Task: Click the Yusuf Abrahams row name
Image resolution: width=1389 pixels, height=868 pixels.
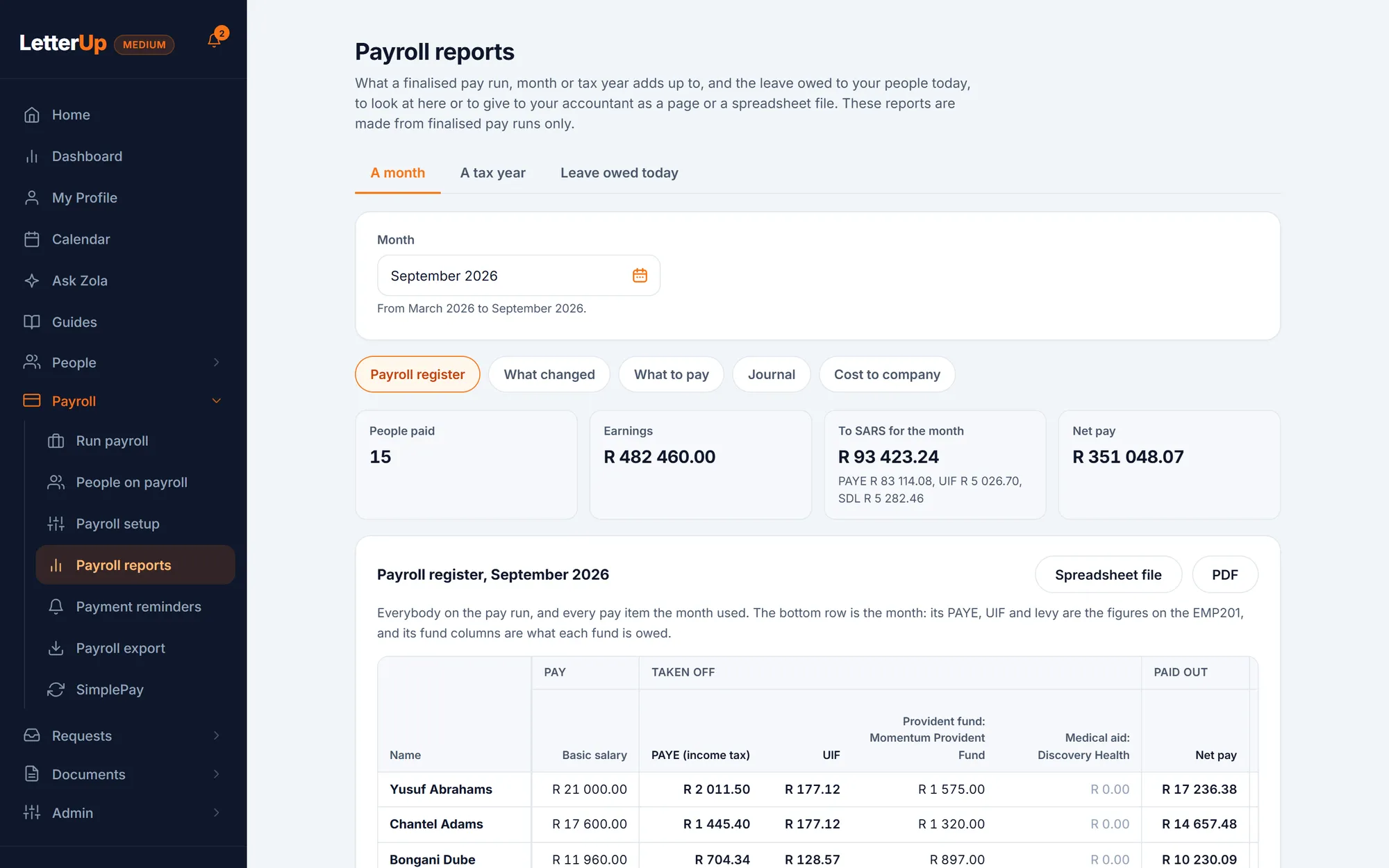Action: (441, 789)
